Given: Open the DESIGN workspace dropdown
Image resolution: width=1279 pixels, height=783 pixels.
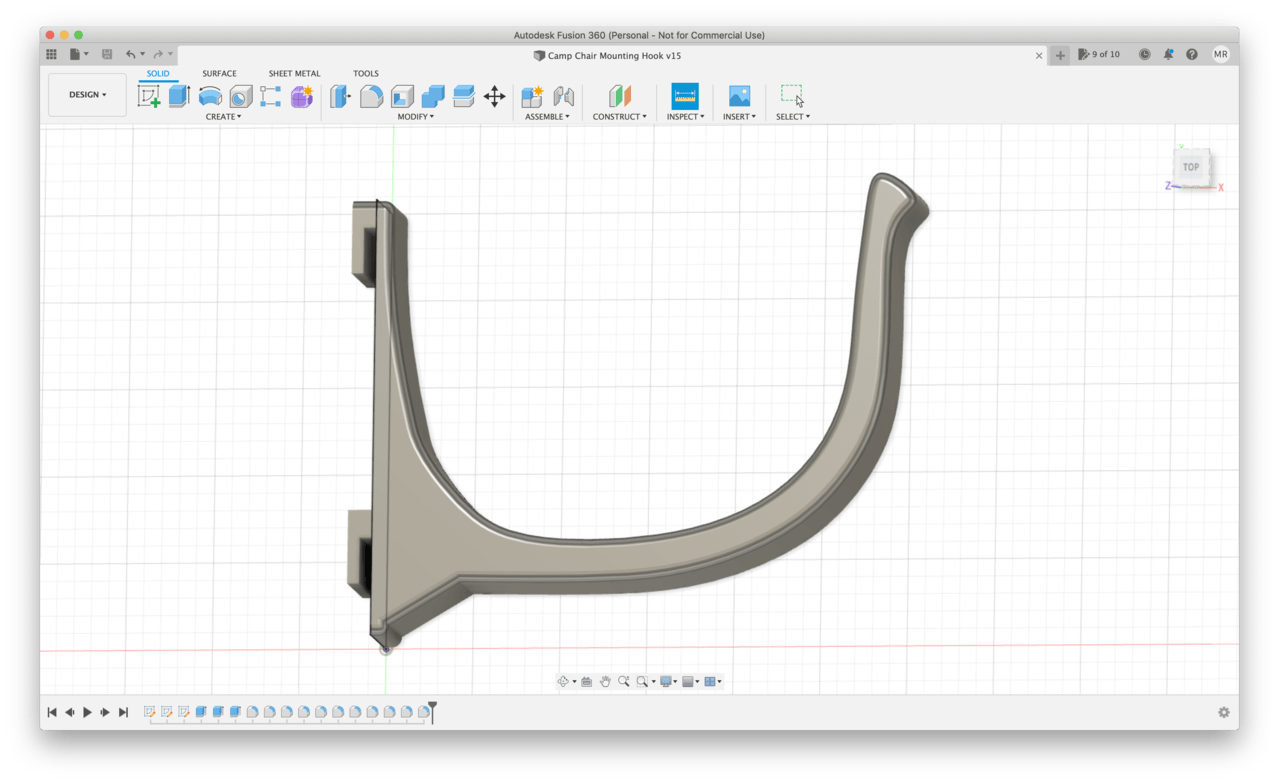Looking at the screenshot, I should point(87,95).
